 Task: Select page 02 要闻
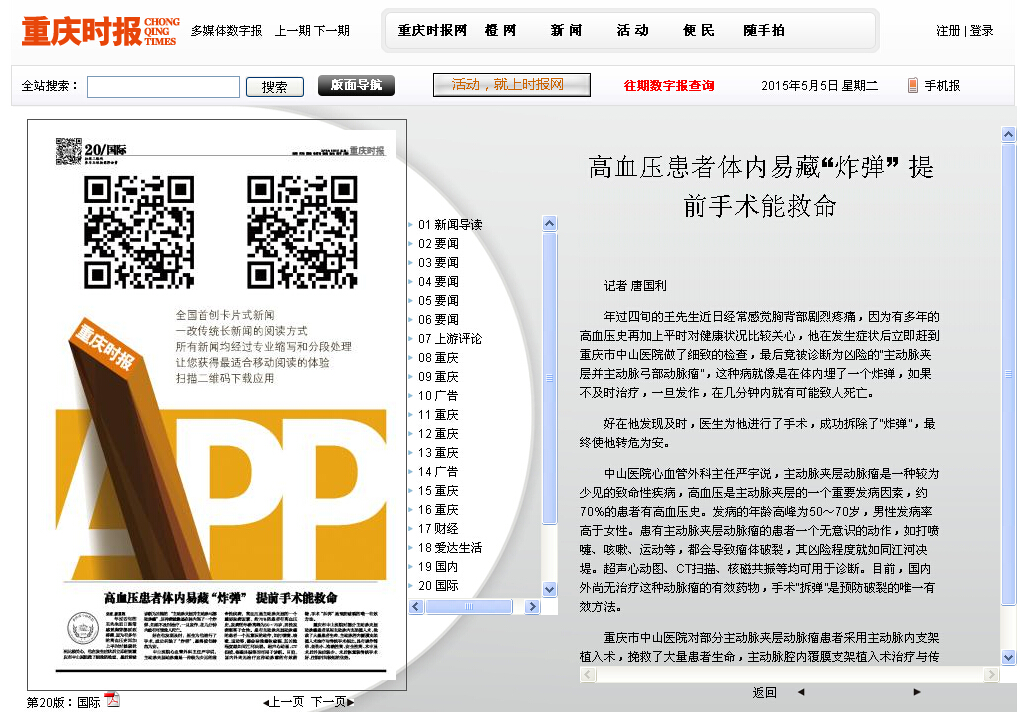438,243
